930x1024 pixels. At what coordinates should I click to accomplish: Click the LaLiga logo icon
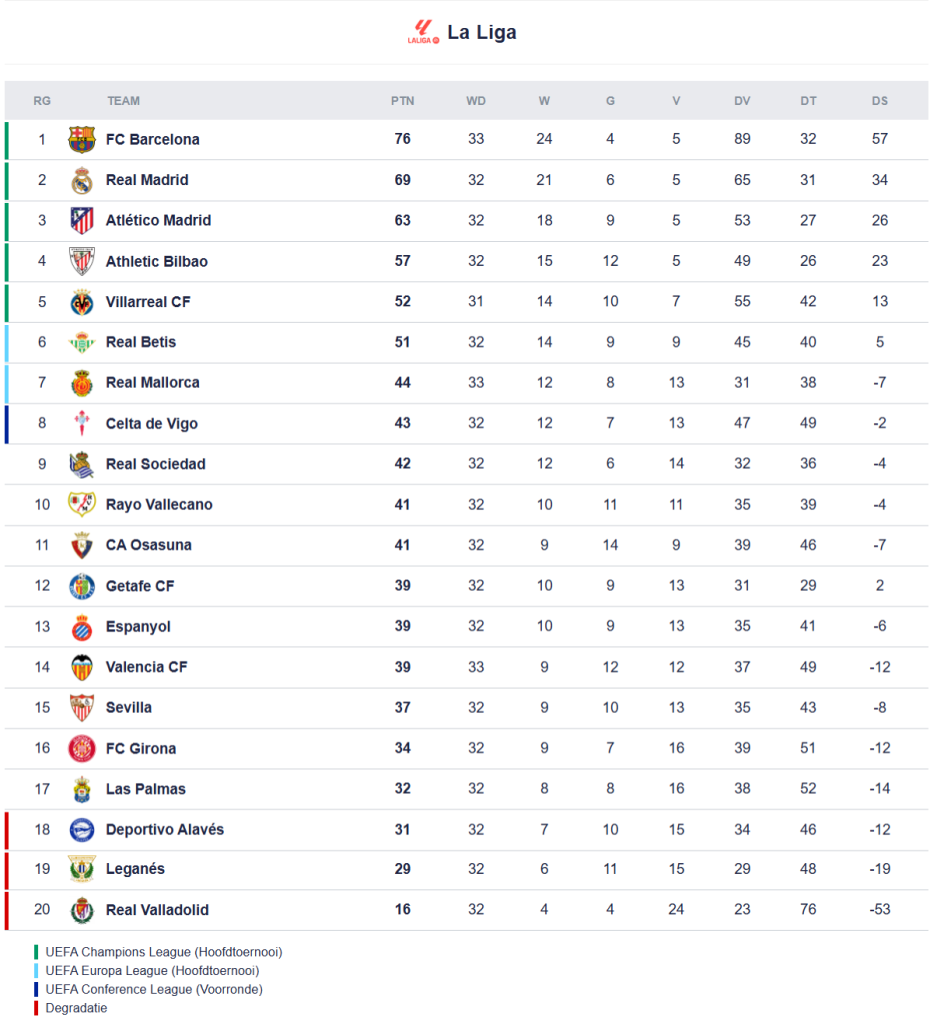(x=423, y=32)
